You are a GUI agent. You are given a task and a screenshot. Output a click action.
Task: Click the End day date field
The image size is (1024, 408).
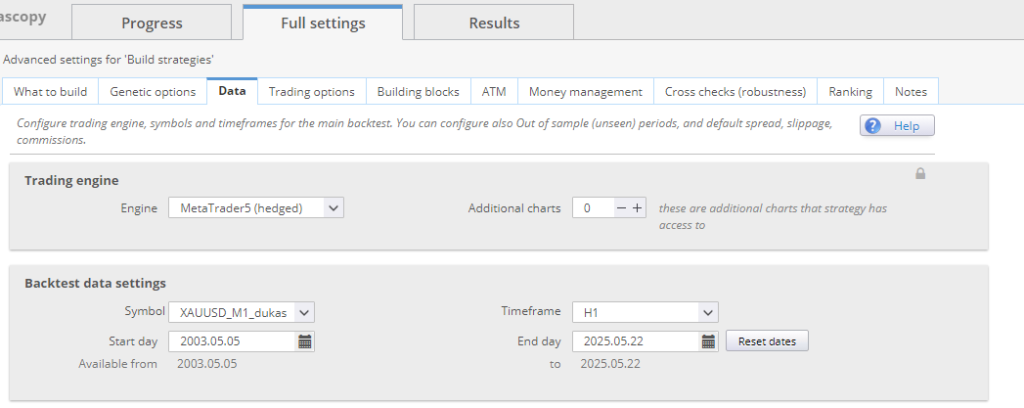tap(634, 341)
